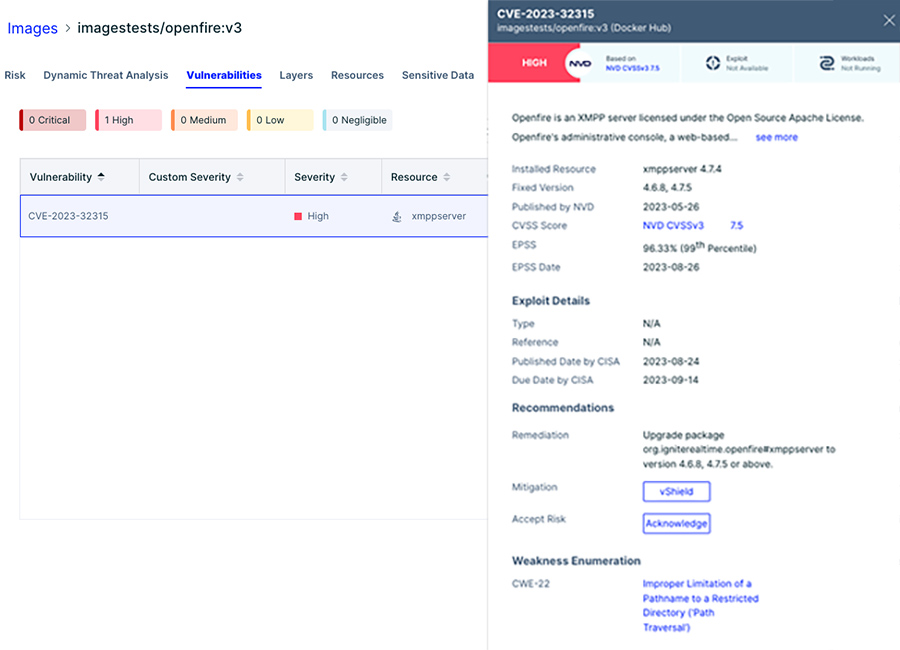Sort by Severity column arrow
Image resolution: width=900 pixels, height=650 pixels.
(x=344, y=177)
